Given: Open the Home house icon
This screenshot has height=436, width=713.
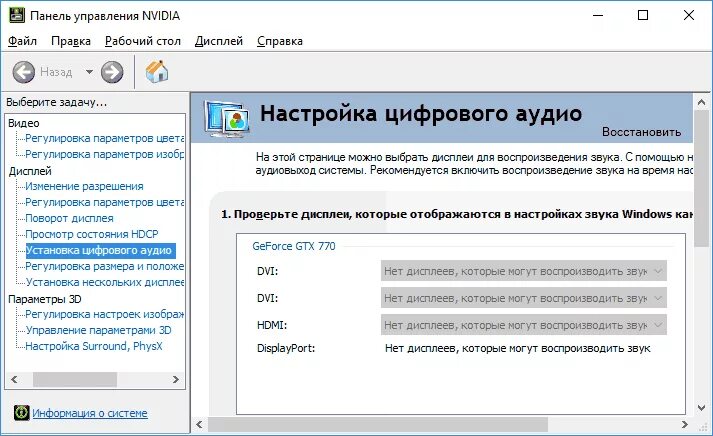Looking at the screenshot, I should [157, 71].
